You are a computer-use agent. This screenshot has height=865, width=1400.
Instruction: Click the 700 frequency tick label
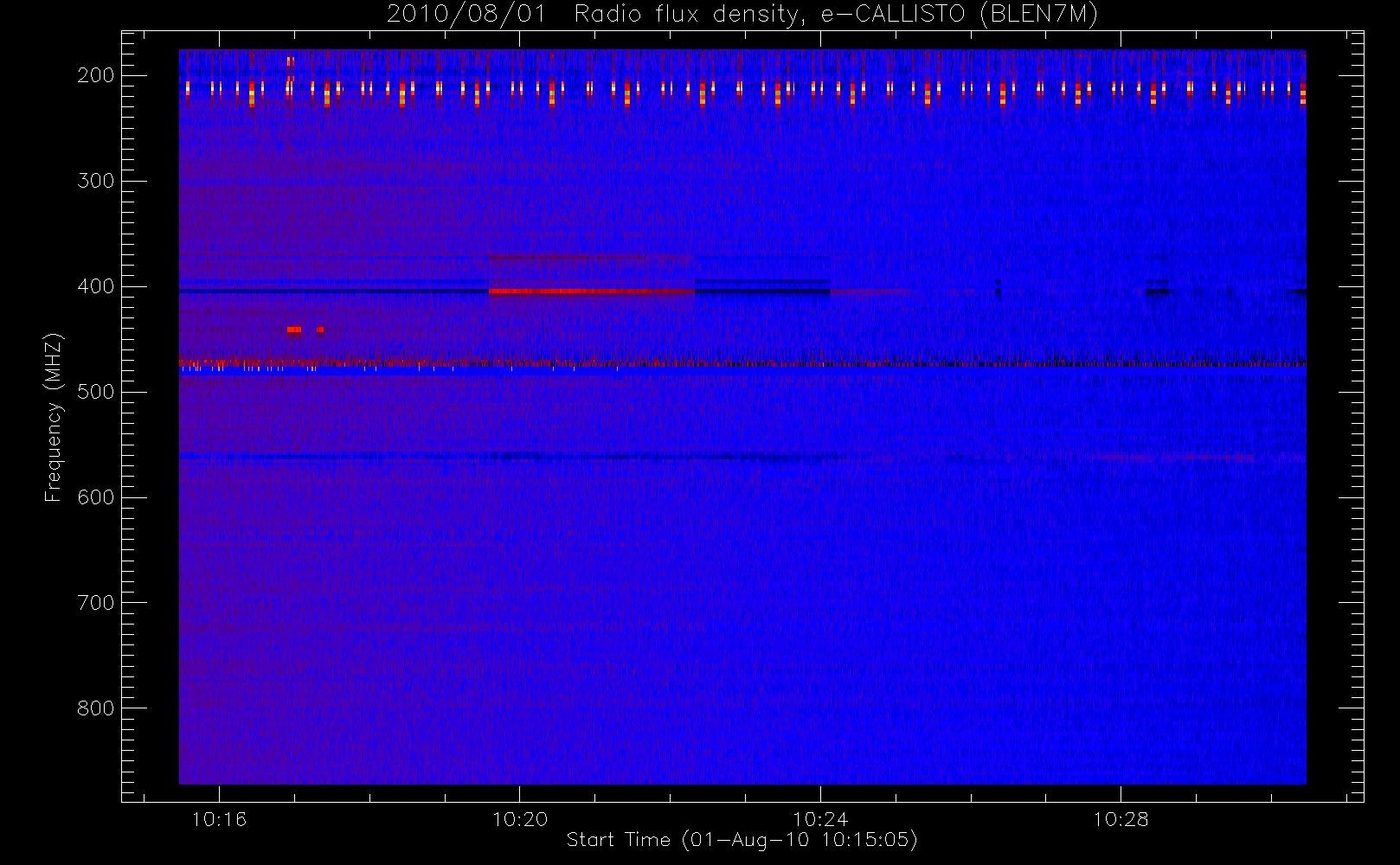[x=96, y=603]
